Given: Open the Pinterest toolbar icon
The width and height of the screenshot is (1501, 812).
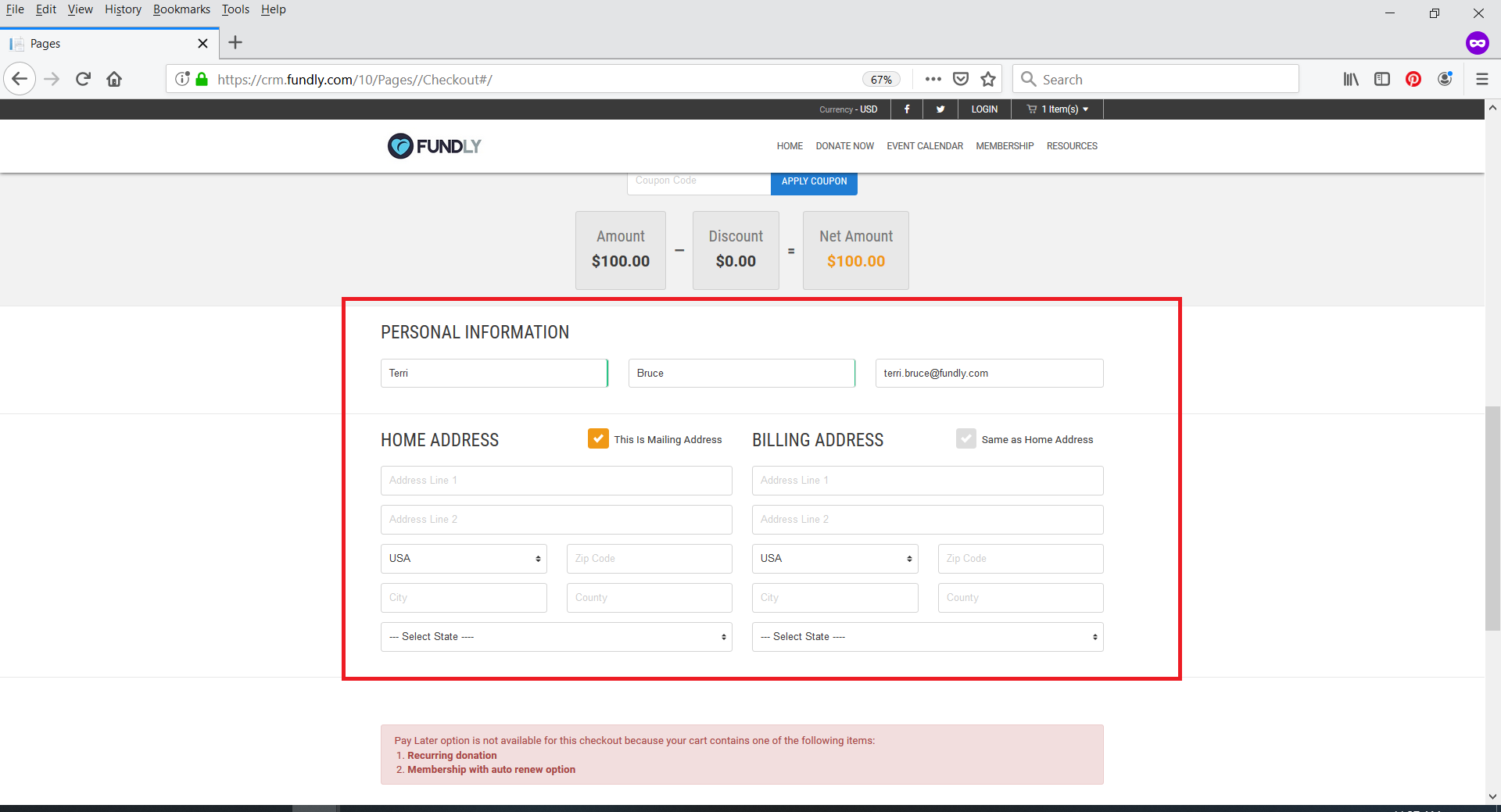Looking at the screenshot, I should point(1413,78).
